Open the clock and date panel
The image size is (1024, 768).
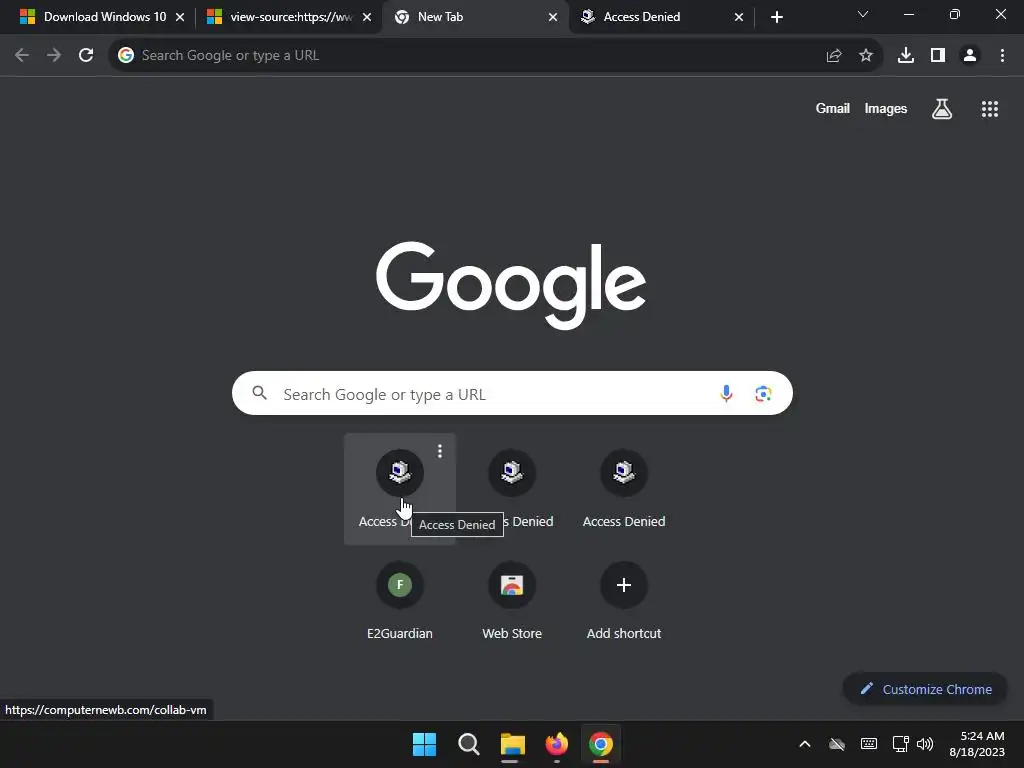point(977,744)
